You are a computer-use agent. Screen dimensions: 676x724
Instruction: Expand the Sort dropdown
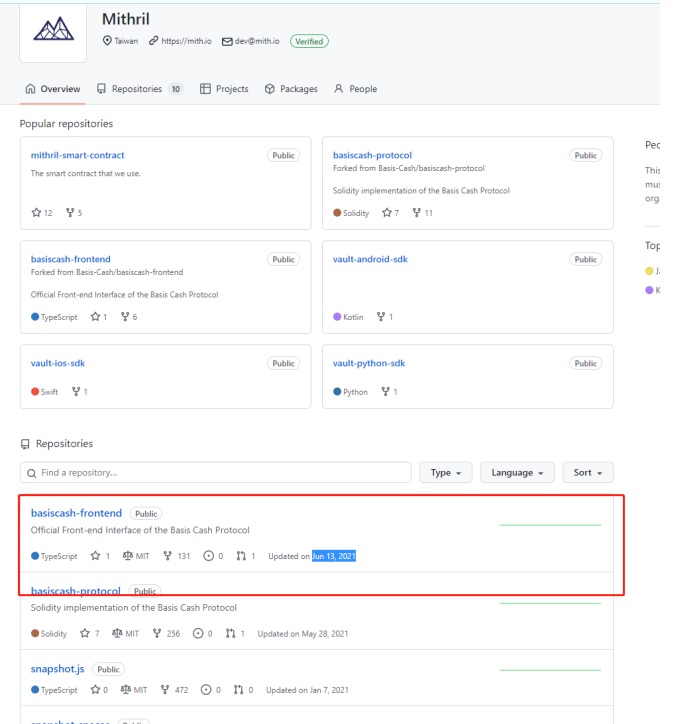587,472
